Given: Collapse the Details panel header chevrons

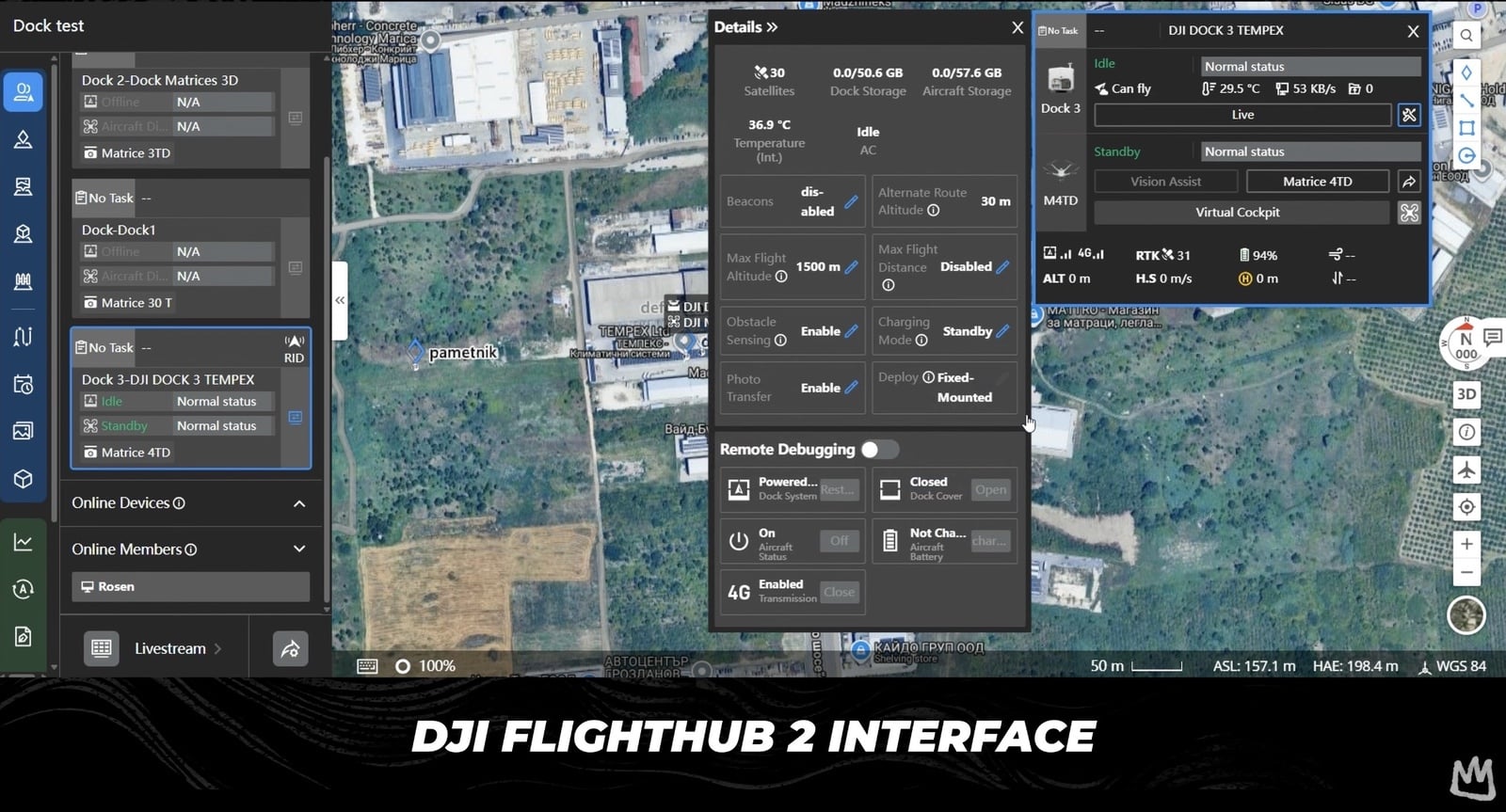Looking at the screenshot, I should tap(772, 27).
